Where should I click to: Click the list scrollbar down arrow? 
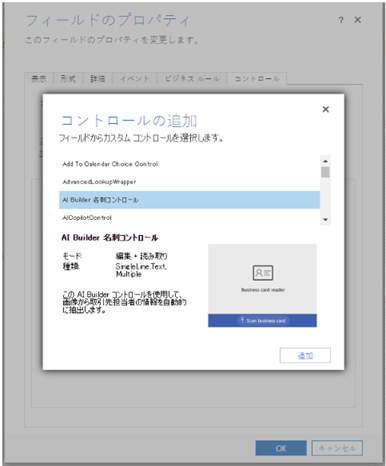coord(325,220)
